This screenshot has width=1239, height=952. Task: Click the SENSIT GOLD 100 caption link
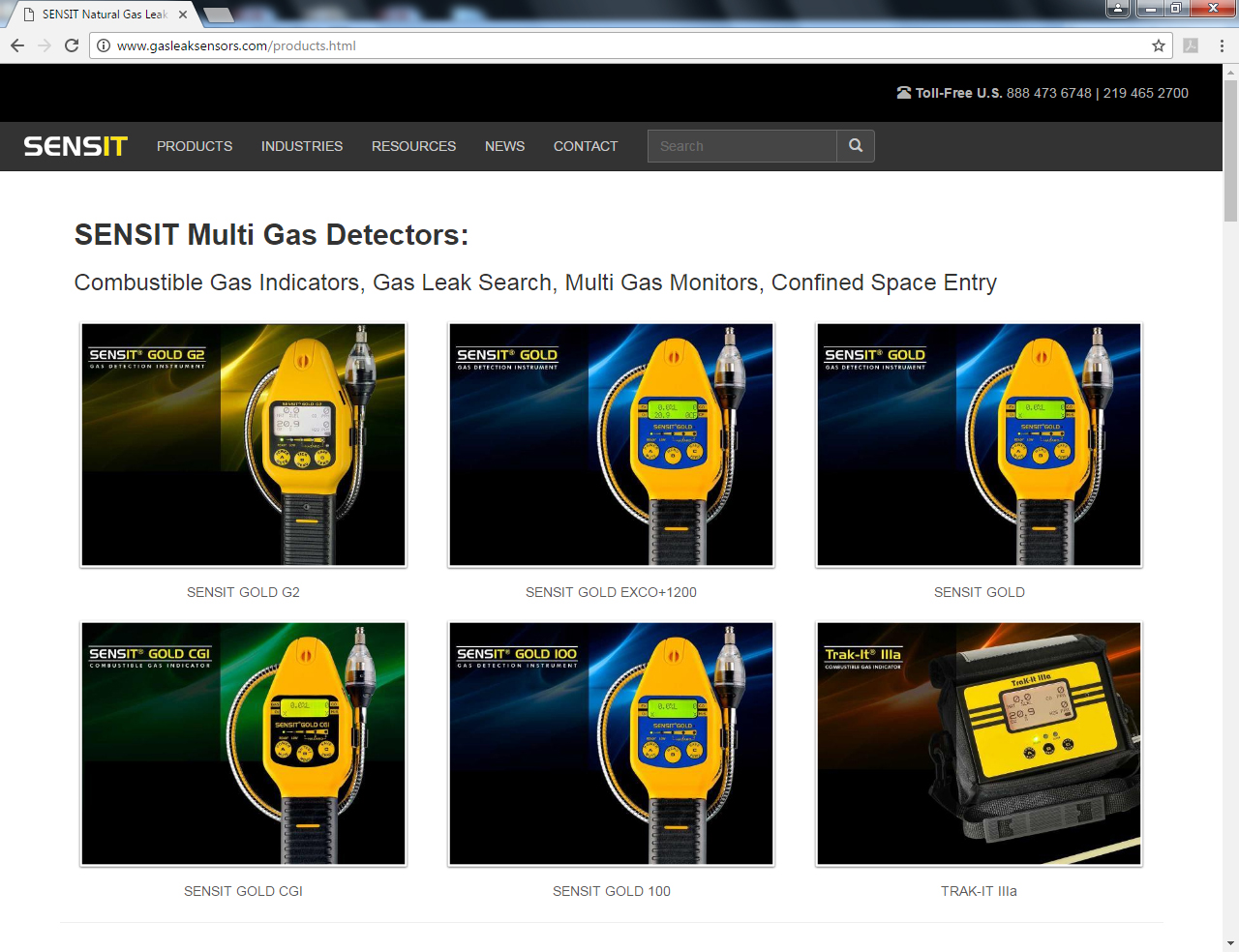click(612, 891)
